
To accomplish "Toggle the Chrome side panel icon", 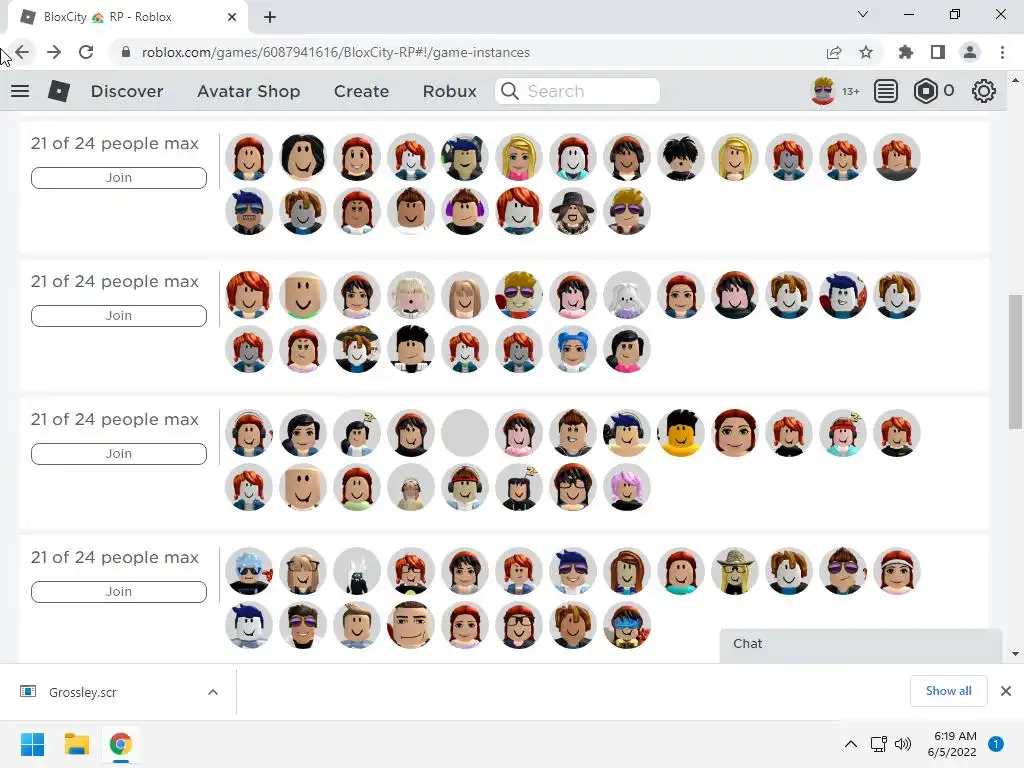I will coord(938,52).
